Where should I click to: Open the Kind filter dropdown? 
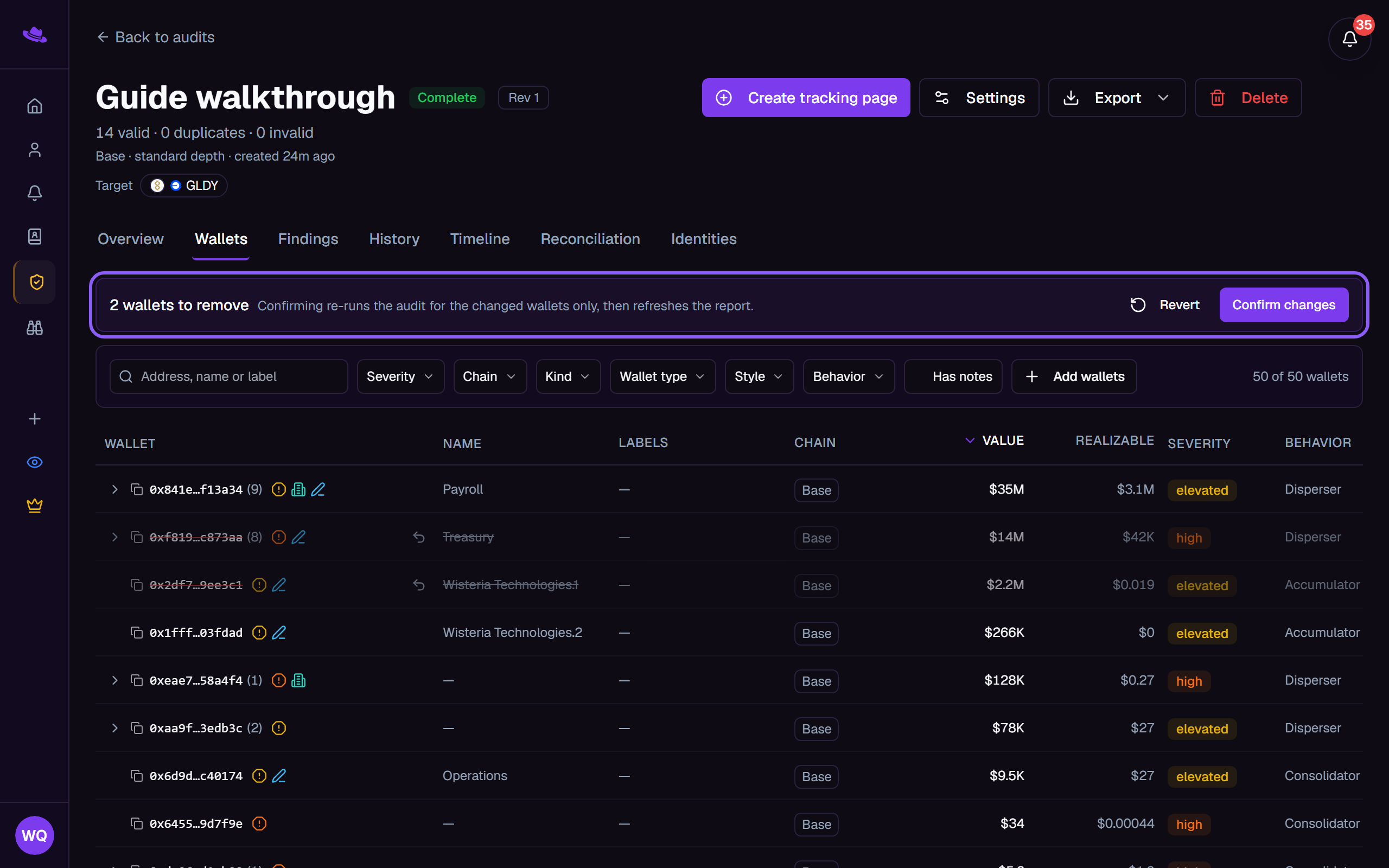[568, 376]
